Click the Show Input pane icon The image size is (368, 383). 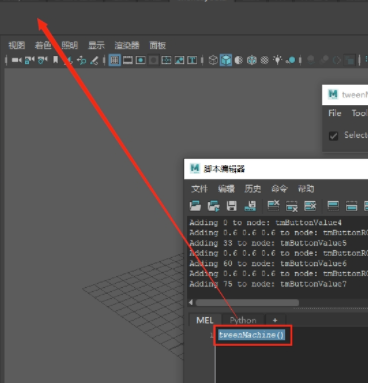tap(351, 206)
